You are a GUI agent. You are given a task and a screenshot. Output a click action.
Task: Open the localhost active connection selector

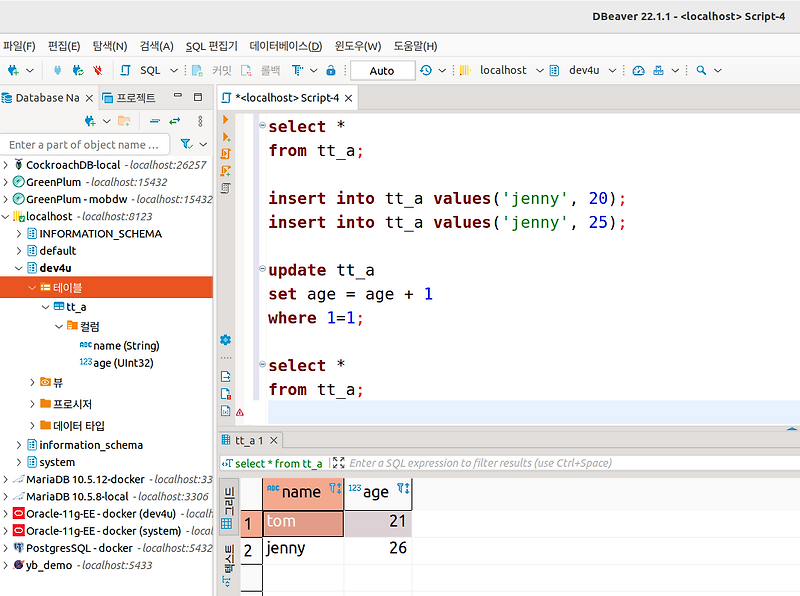pyautogui.click(x=502, y=70)
